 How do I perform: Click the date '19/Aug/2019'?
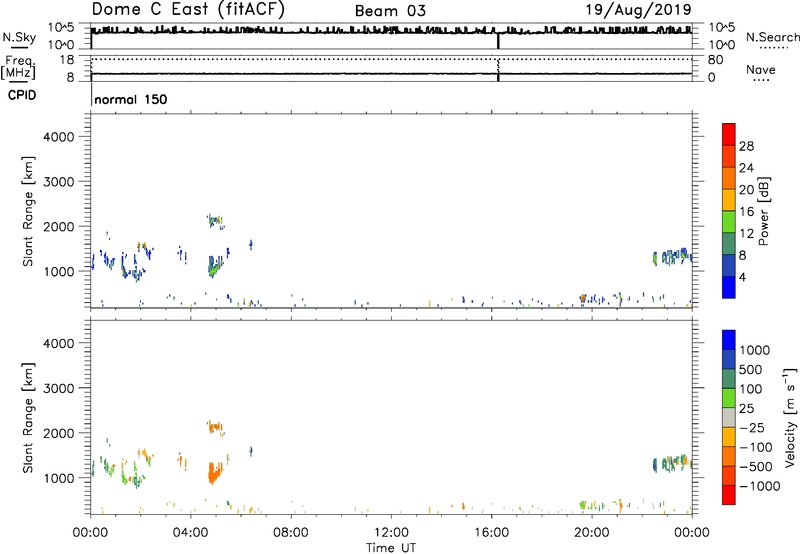(638, 9)
